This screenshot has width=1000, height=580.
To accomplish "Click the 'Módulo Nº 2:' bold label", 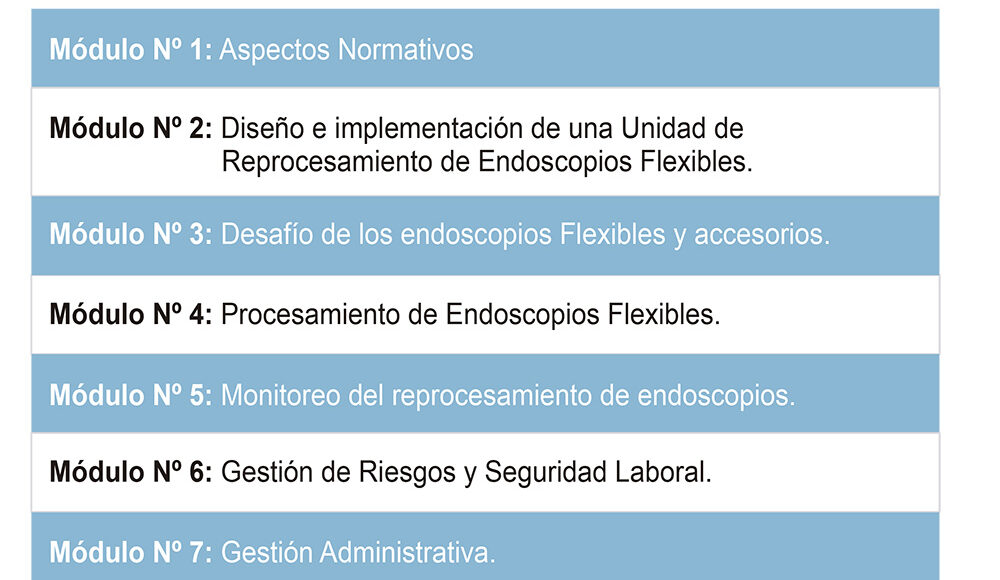I will [131, 128].
